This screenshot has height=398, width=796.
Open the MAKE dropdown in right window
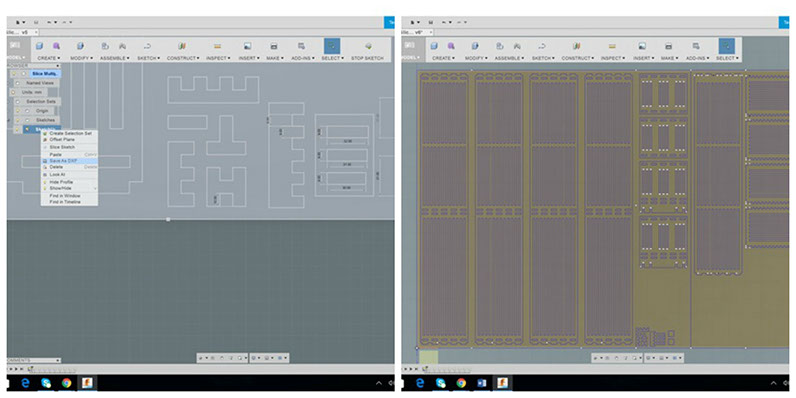pos(670,58)
